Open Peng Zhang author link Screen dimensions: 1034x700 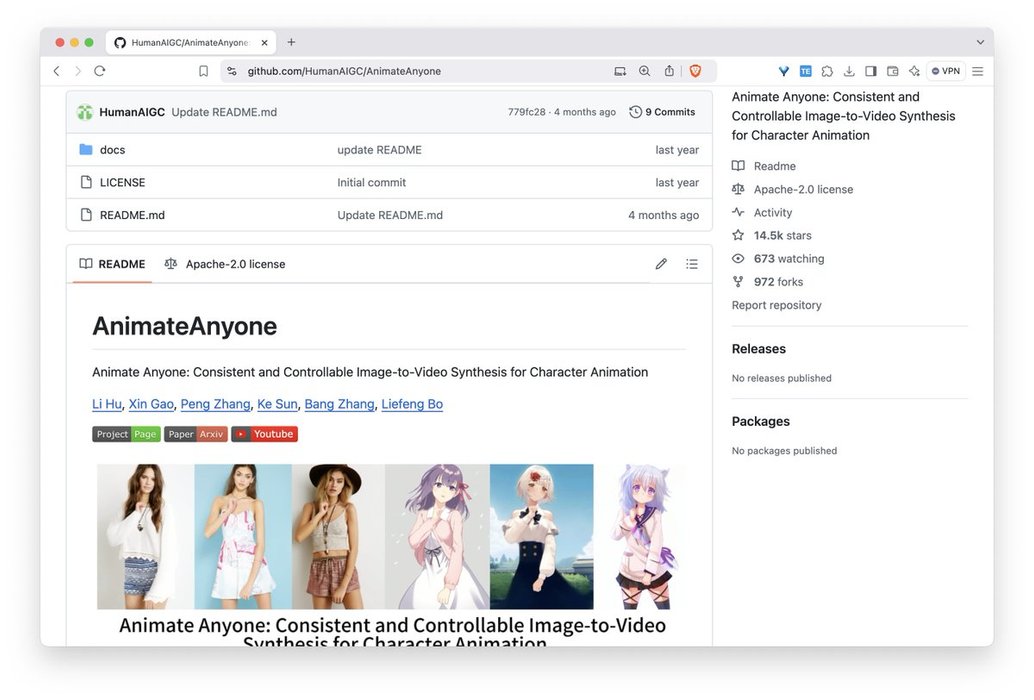coord(216,404)
